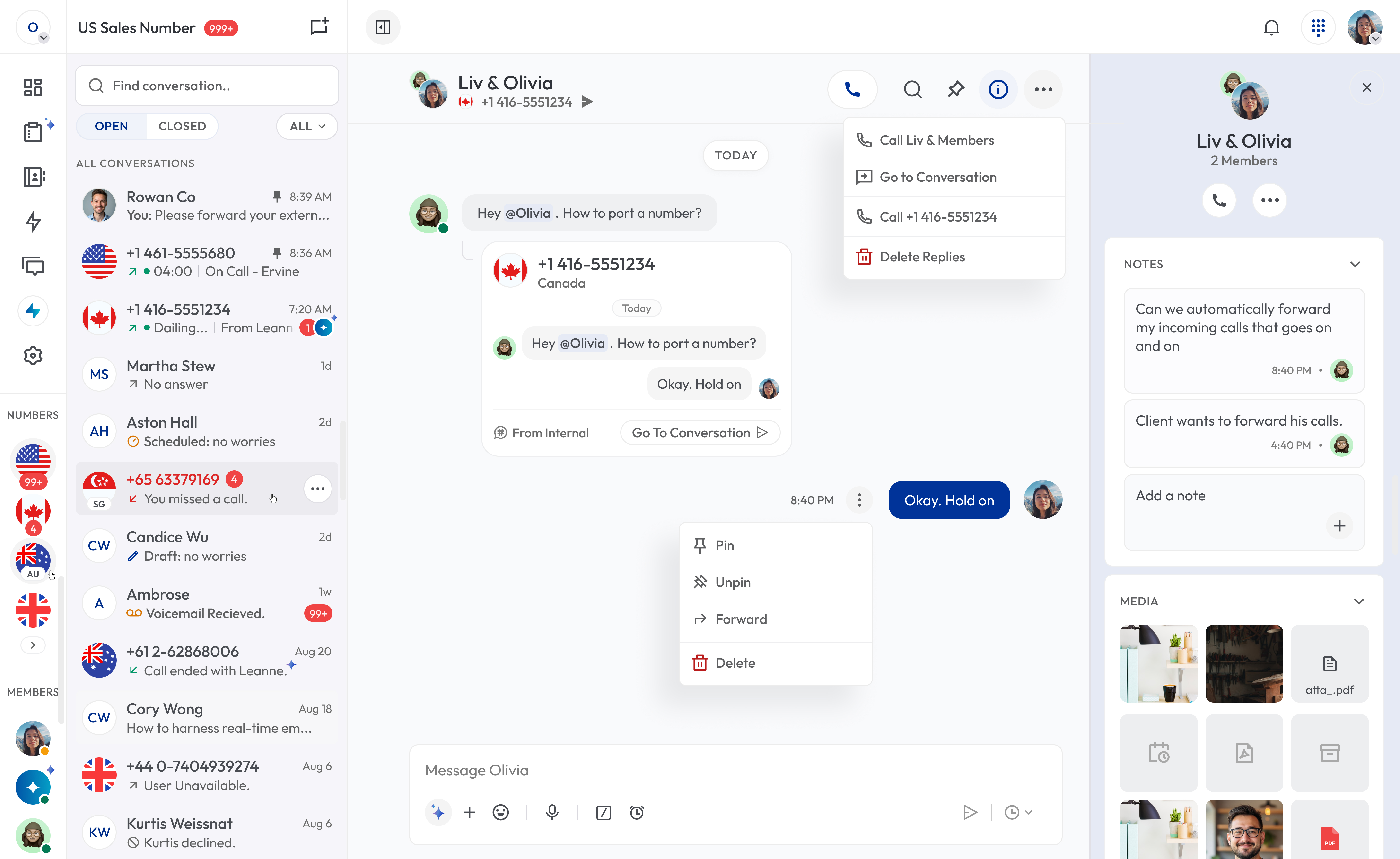Call from details panel phone button
The height and width of the screenshot is (859, 1400).
tap(1219, 200)
